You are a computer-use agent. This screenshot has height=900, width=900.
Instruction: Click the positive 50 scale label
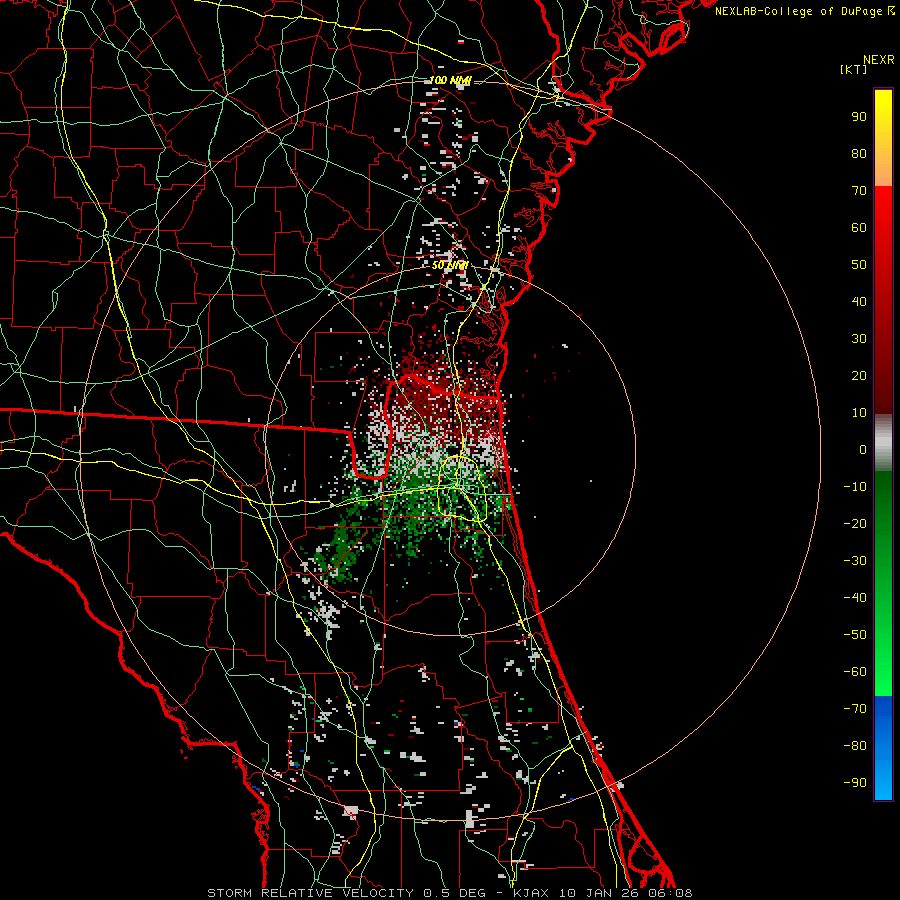coord(859,265)
